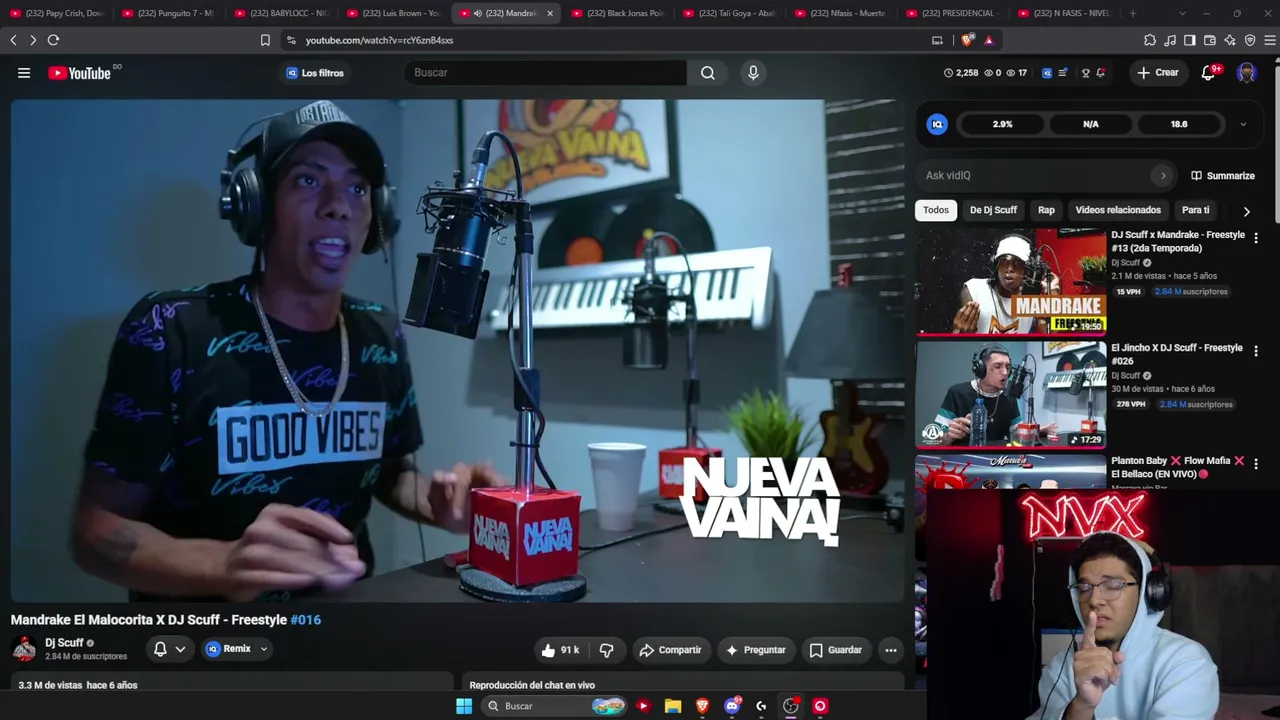Go back in browser history
Screen dimensions: 1280x720
pyautogui.click(x=13, y=40)
